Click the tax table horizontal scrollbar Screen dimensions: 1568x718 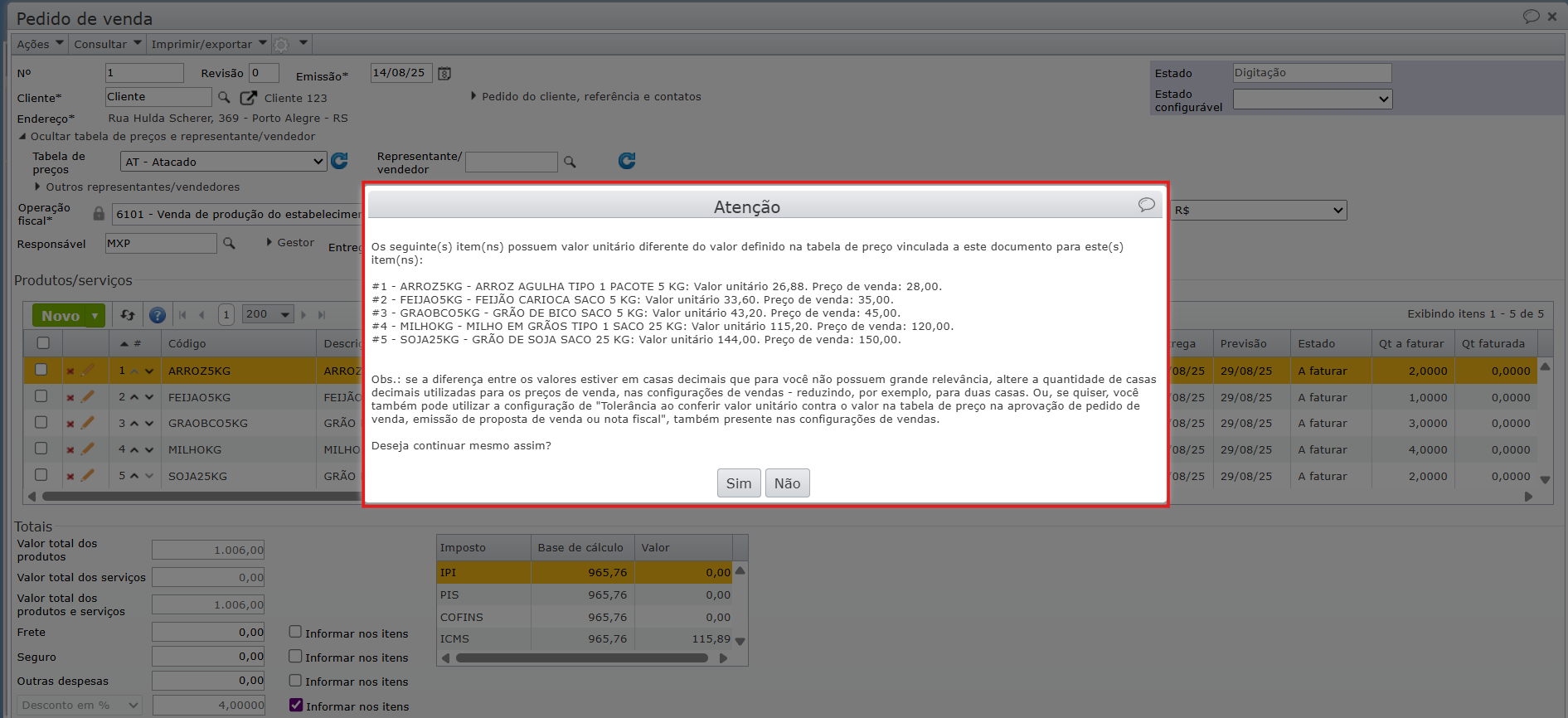582,658
